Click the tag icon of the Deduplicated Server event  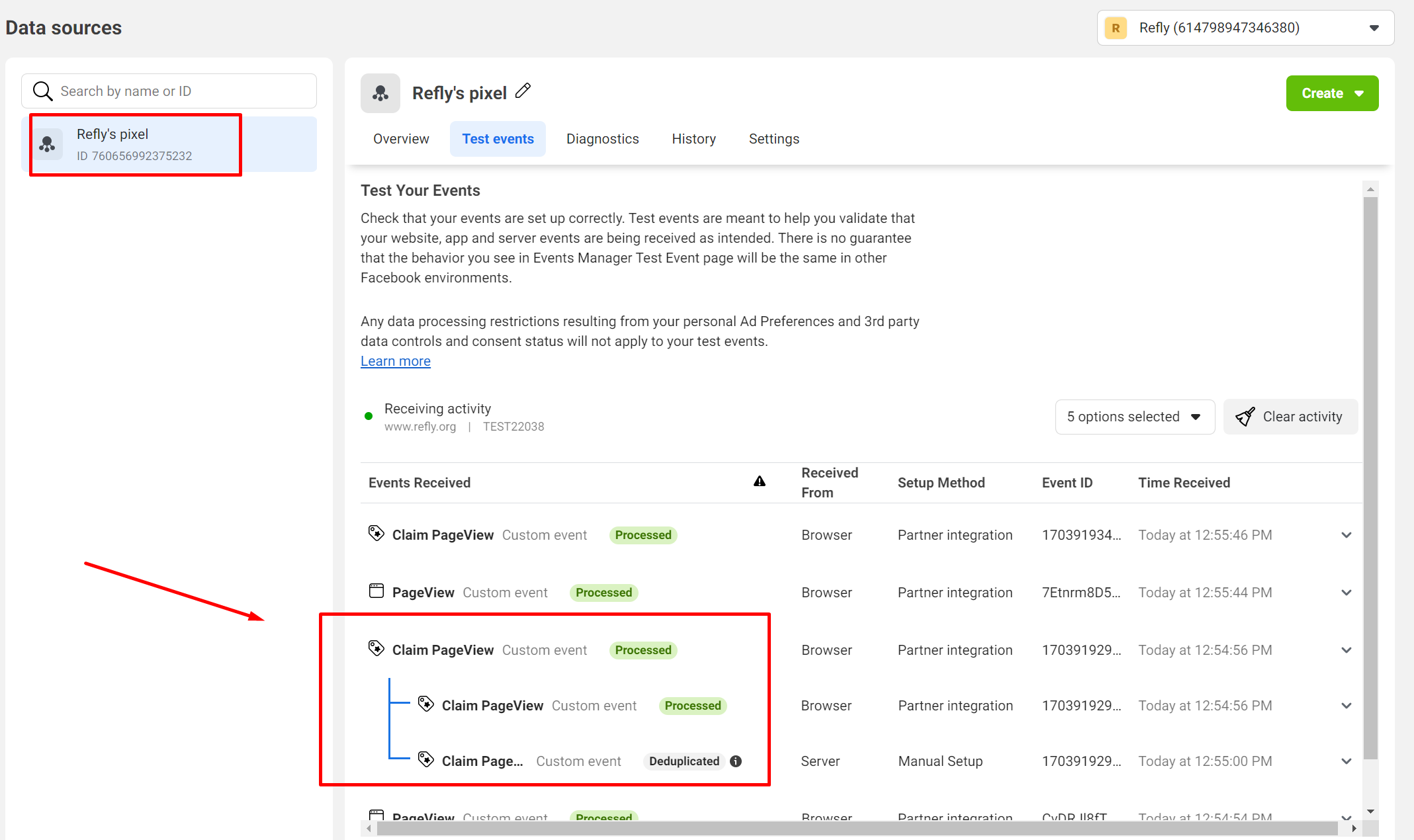[x=425, y=759]
